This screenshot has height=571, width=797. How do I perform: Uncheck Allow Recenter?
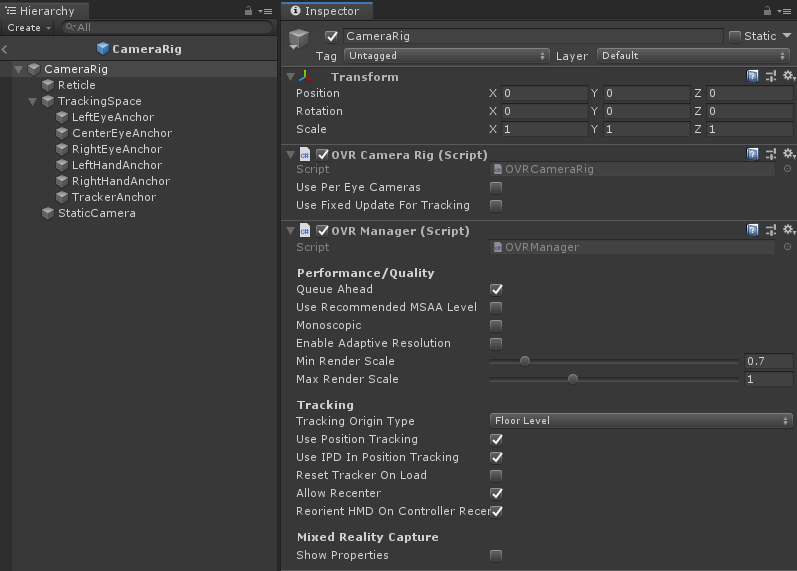click(496, 493)
